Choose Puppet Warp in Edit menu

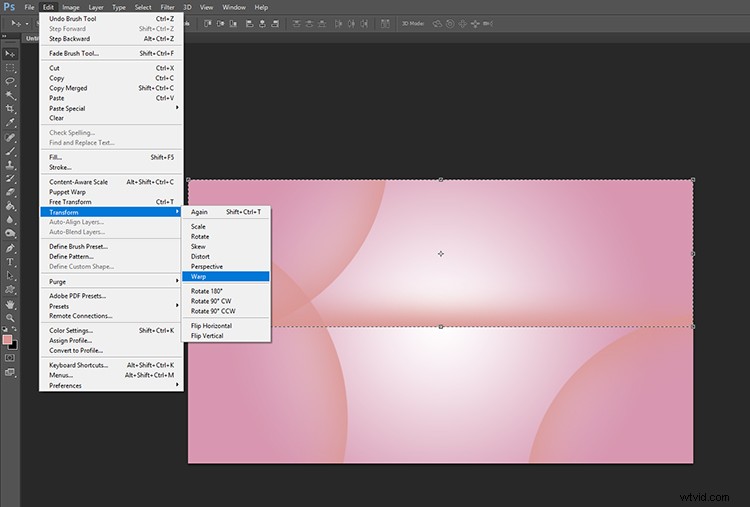111,192
